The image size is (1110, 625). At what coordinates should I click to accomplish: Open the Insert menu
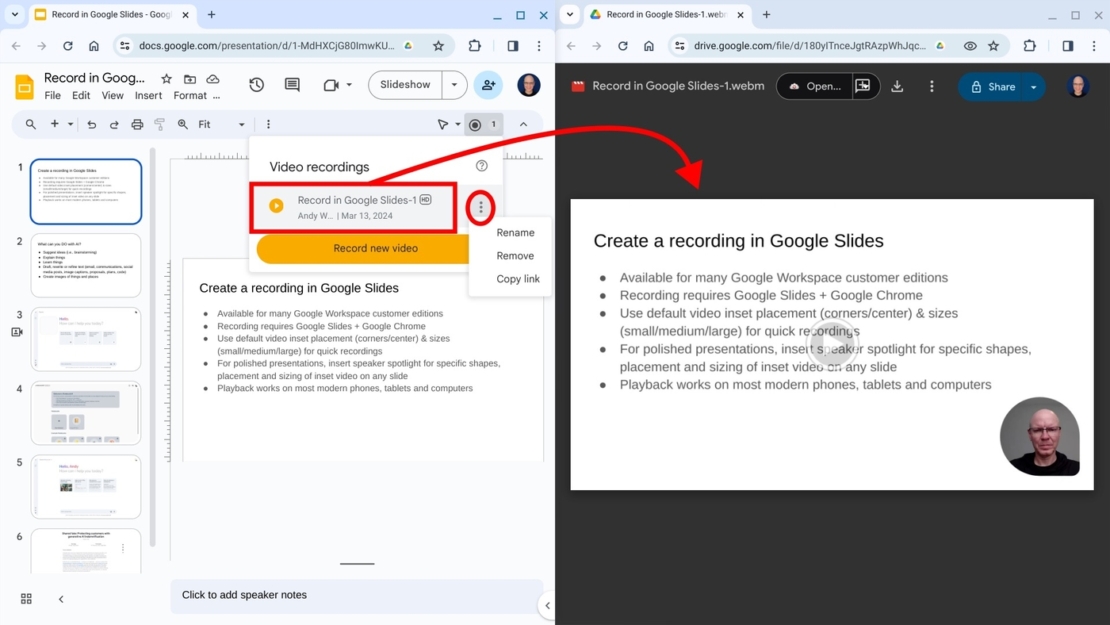148,95
